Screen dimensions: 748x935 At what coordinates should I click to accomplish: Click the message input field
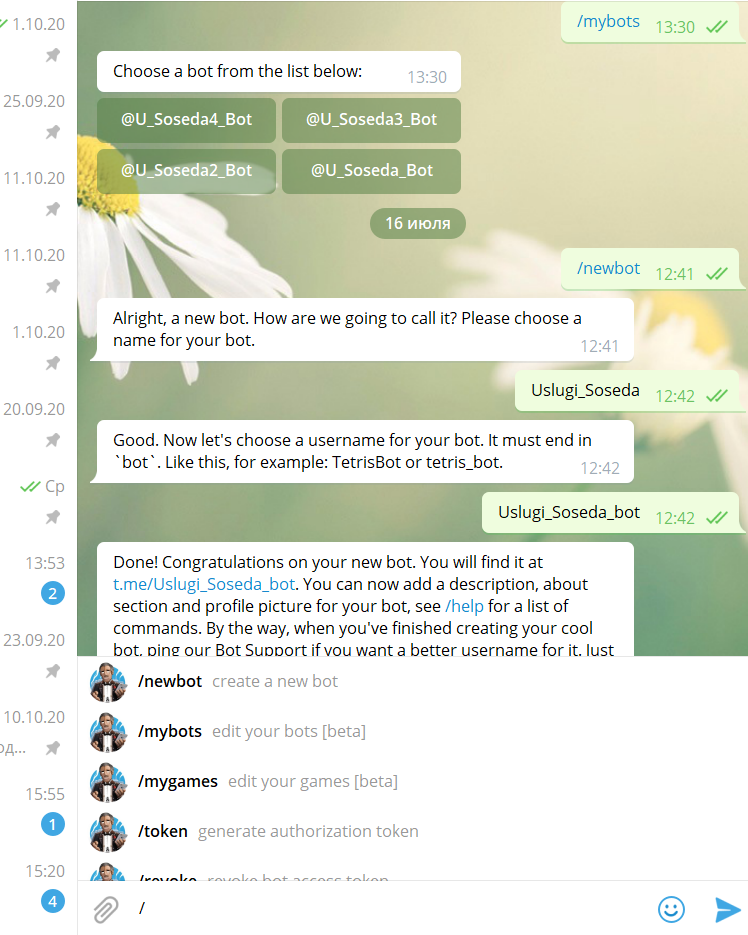tap(388, 909)
